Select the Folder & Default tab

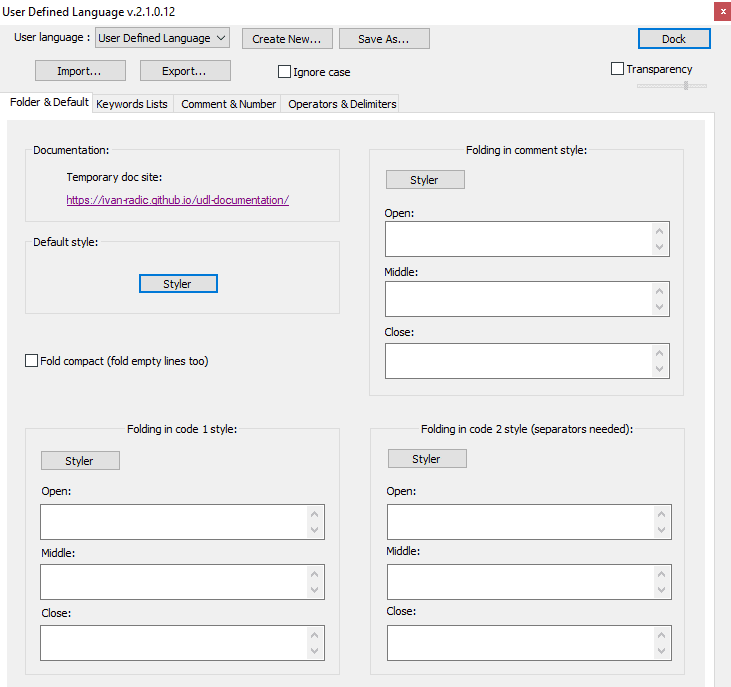49,102
